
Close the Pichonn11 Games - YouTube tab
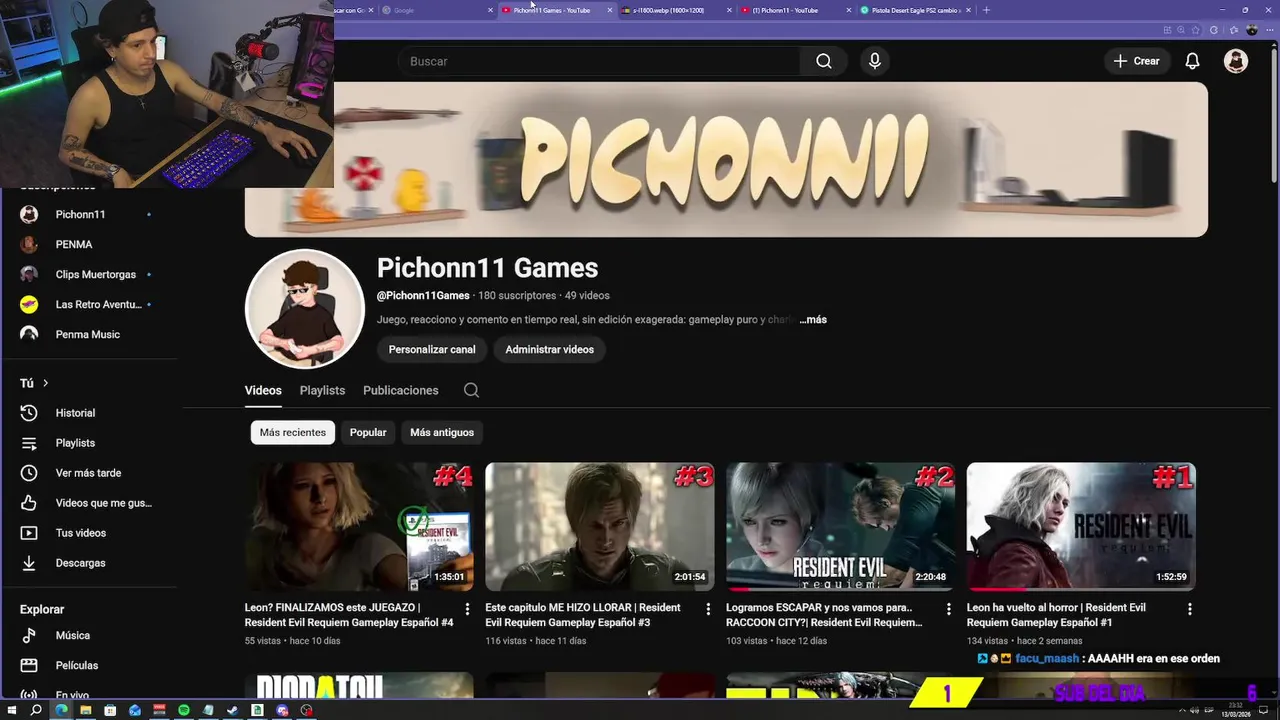click(610, 10)
